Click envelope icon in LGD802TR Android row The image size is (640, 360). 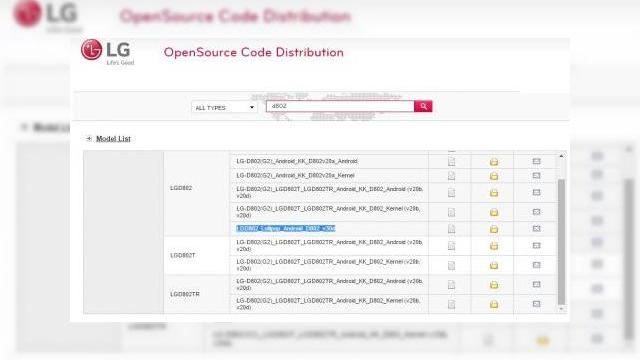tap(536, 284)
